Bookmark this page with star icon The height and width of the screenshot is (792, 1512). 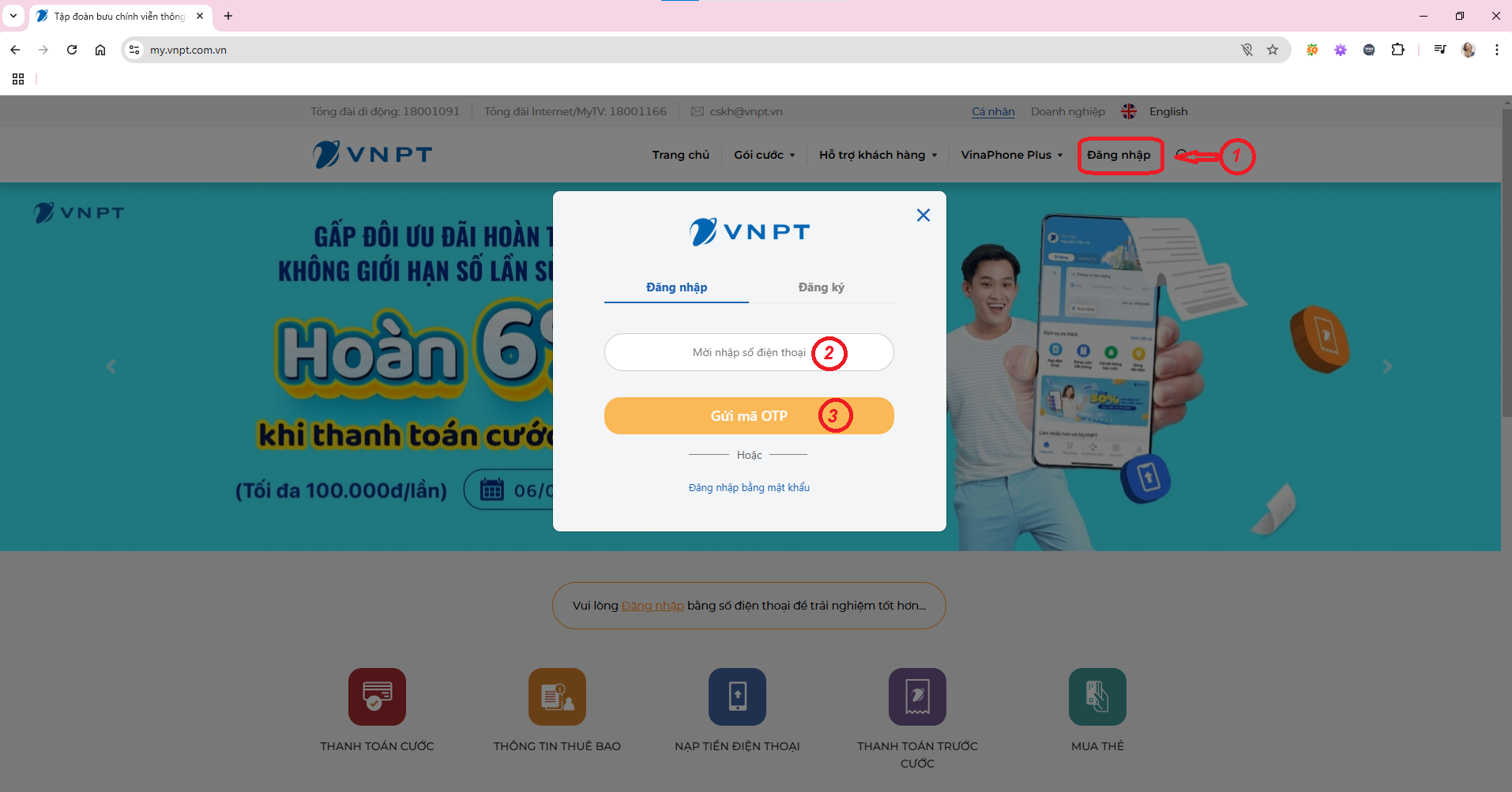click(1272, 50)
